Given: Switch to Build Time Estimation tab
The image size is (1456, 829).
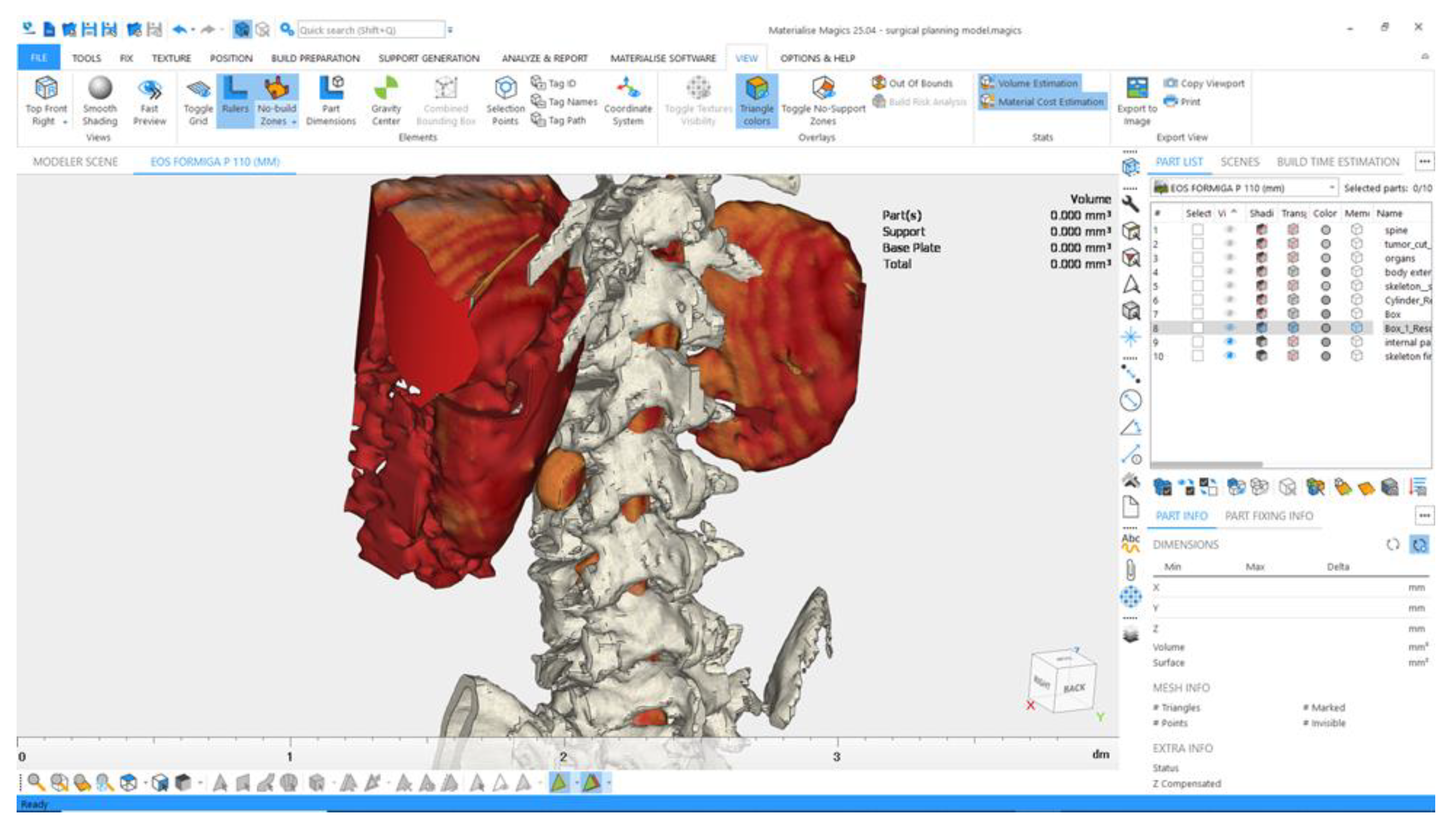Looking at the screenshot, I should click(x=1337, y=162).
